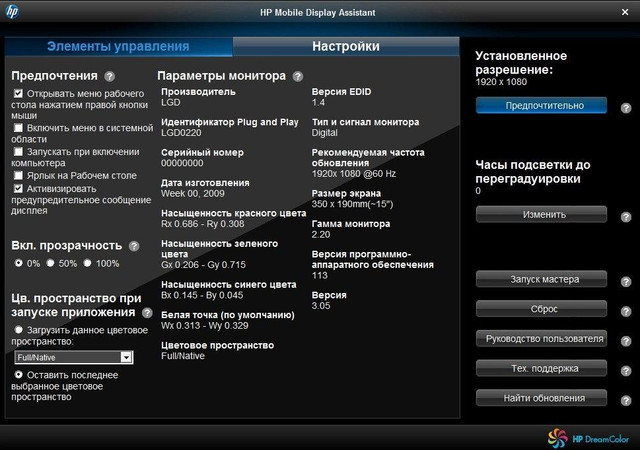Click the monitor gamma value 2.20
Viewport: 640px width, 450px height.
pyautogui.click(x=321, y=234)
